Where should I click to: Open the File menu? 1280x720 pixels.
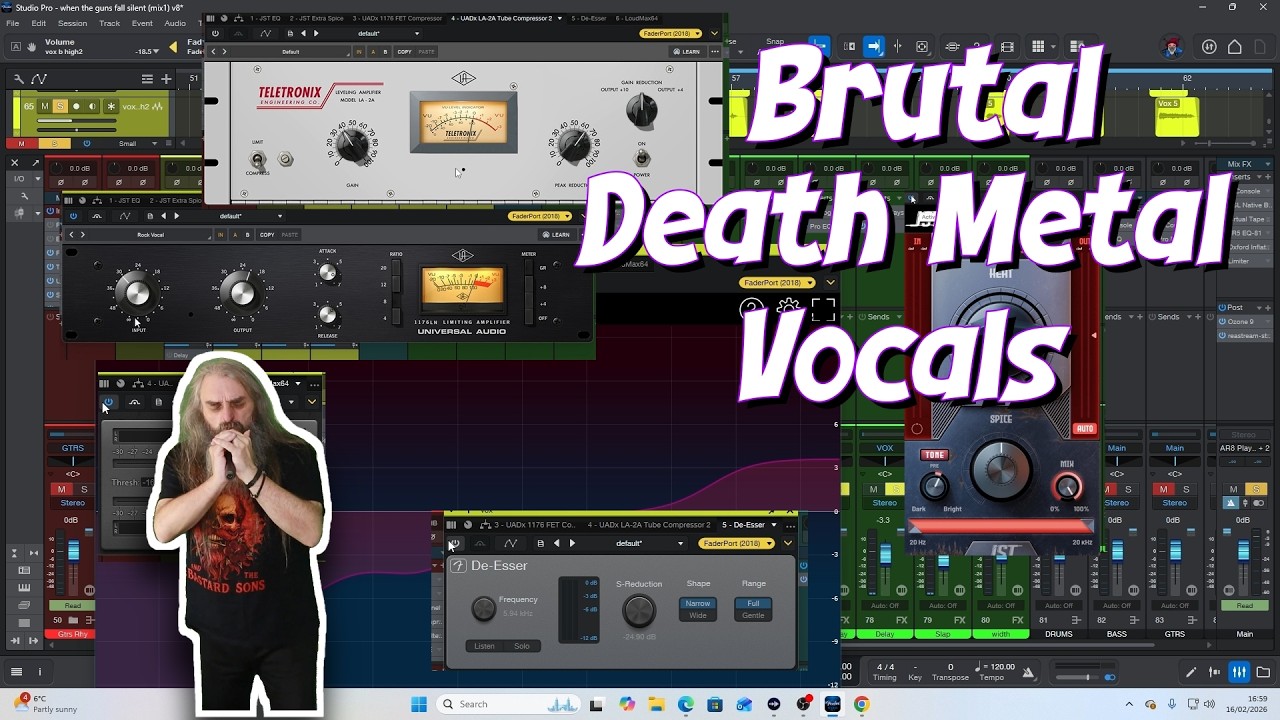coord(13,23)
